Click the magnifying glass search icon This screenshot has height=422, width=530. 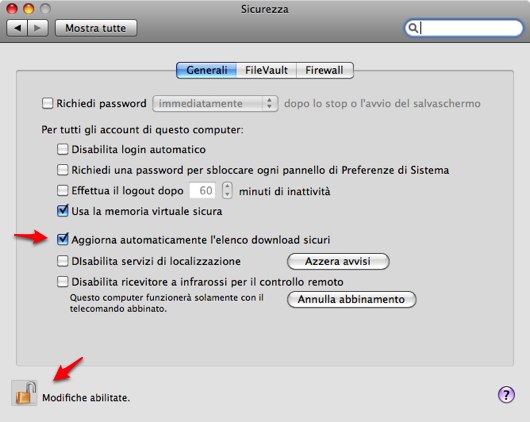(412, 28)
